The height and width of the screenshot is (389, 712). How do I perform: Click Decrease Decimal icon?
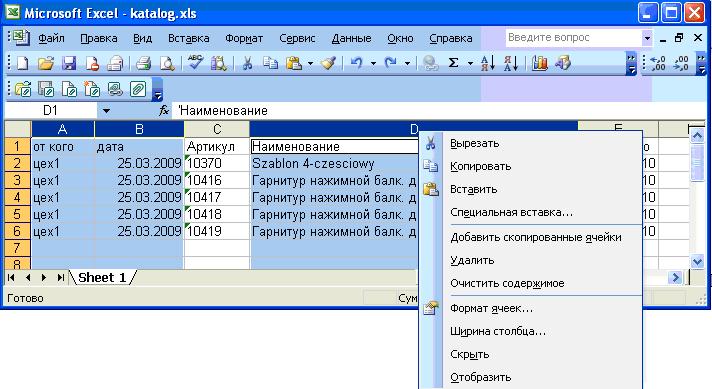[x=681, y=63]
